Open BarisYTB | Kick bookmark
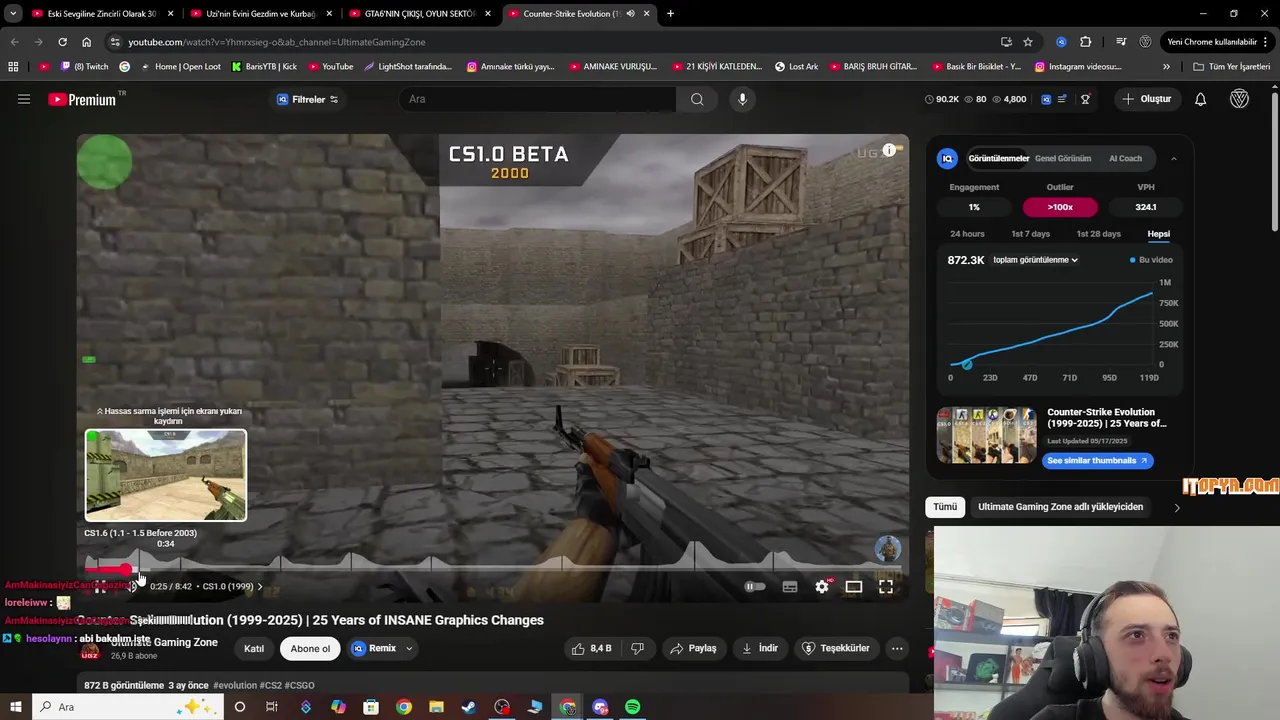 tap(264, 67)
